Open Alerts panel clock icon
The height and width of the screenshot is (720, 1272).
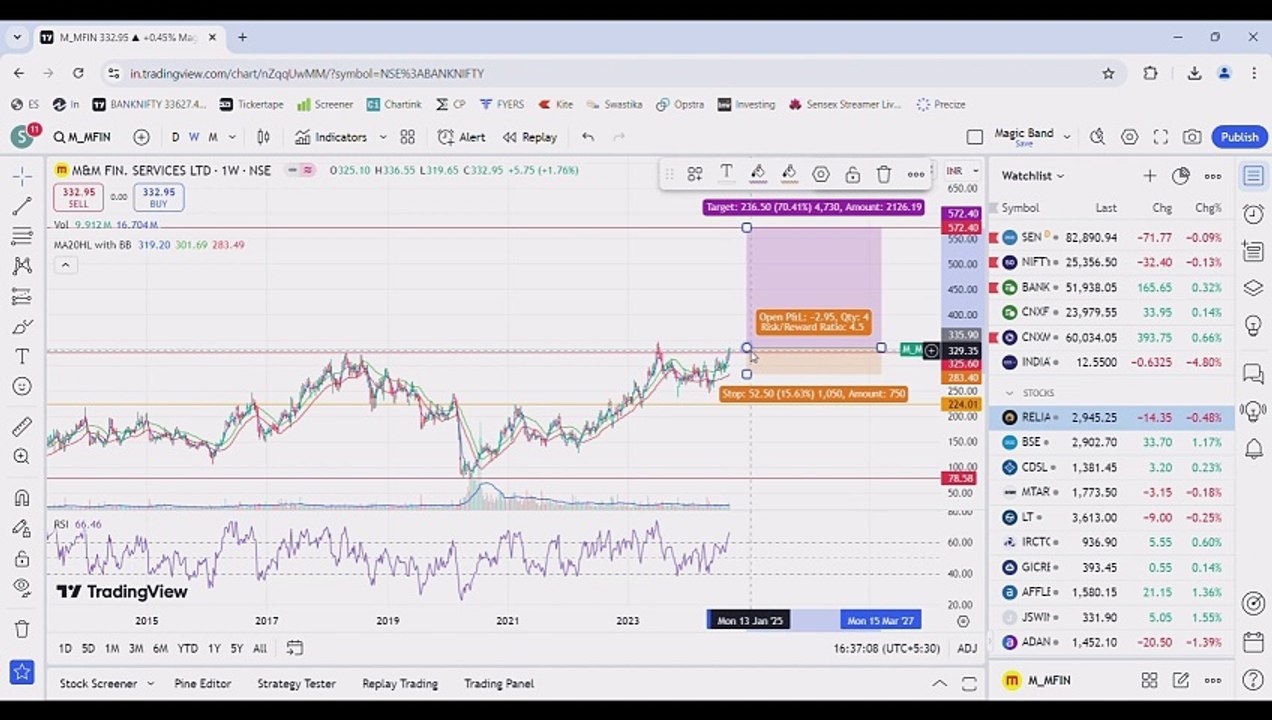(1253, 213)
